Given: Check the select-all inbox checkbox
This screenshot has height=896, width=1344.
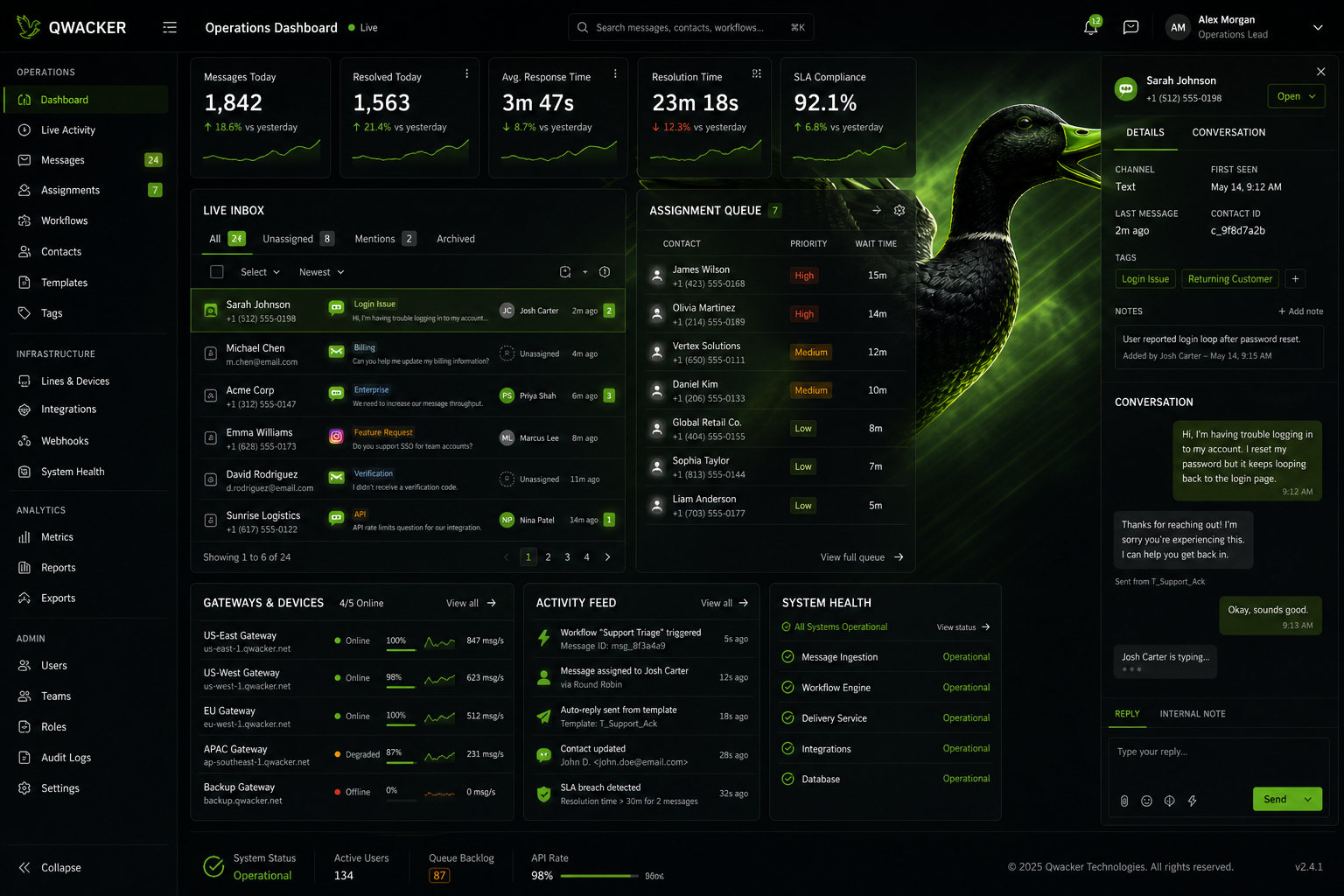Looking at the screenshot, I should coord(217,272).
